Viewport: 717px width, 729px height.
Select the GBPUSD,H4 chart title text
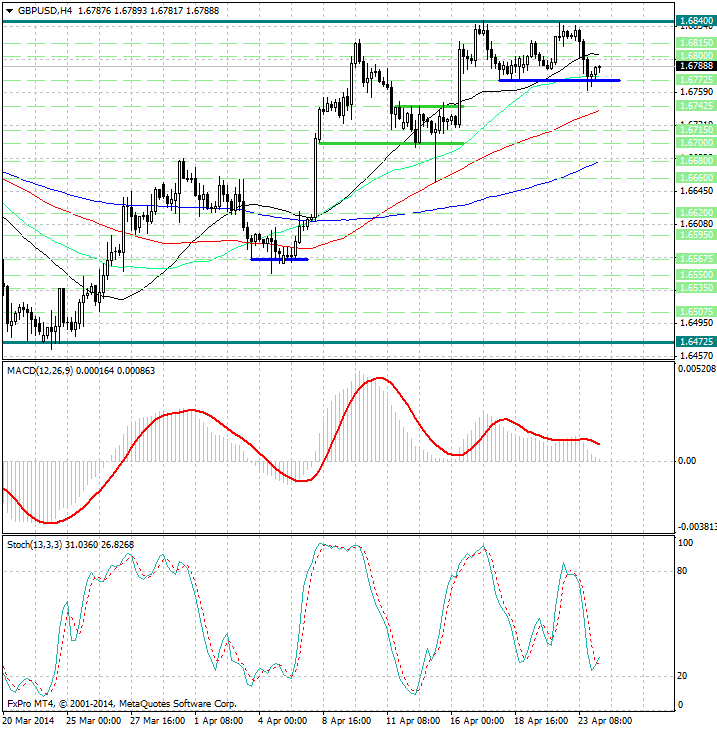coord(45,10)
